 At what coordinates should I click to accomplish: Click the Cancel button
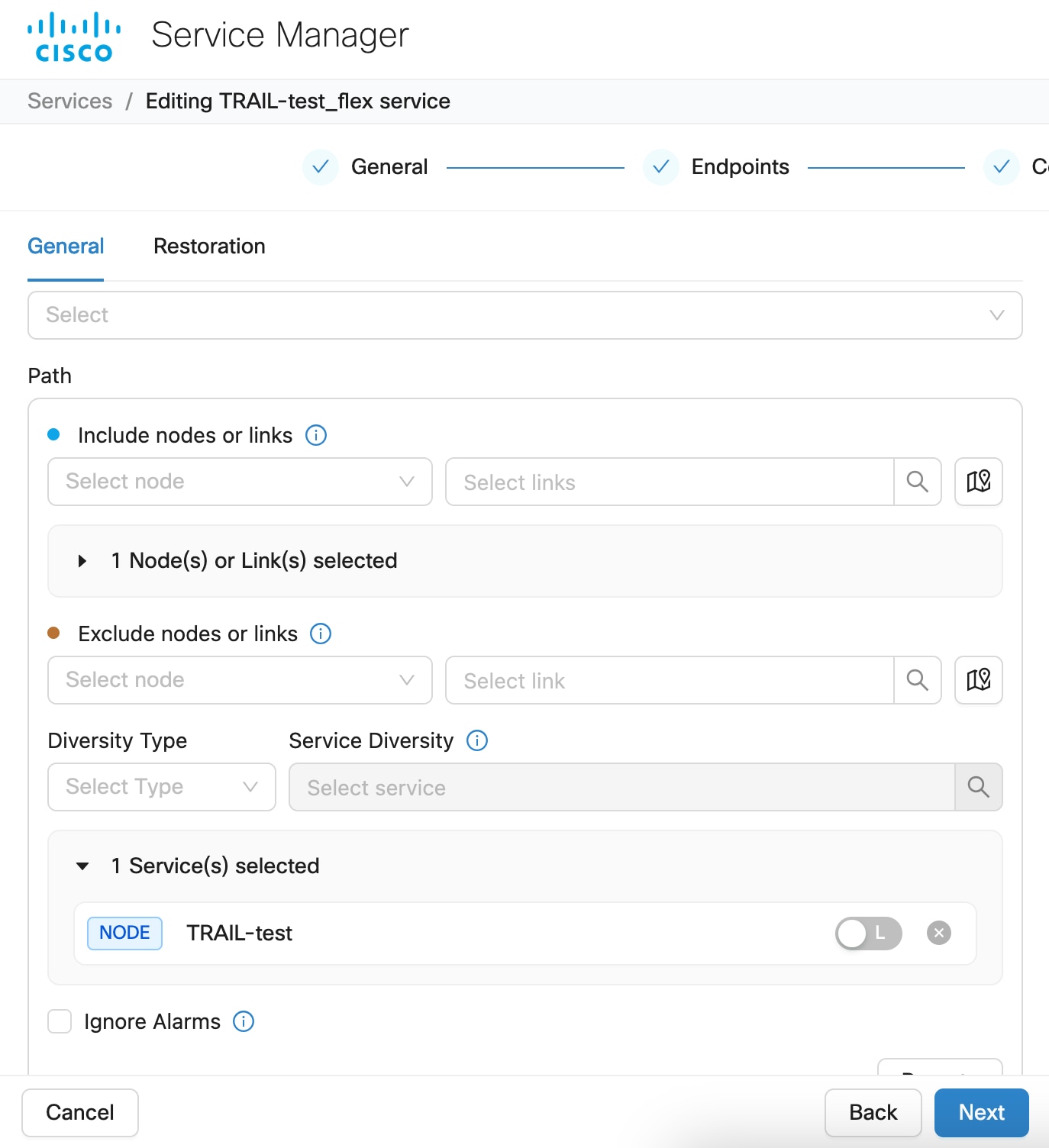[80, 1113]
